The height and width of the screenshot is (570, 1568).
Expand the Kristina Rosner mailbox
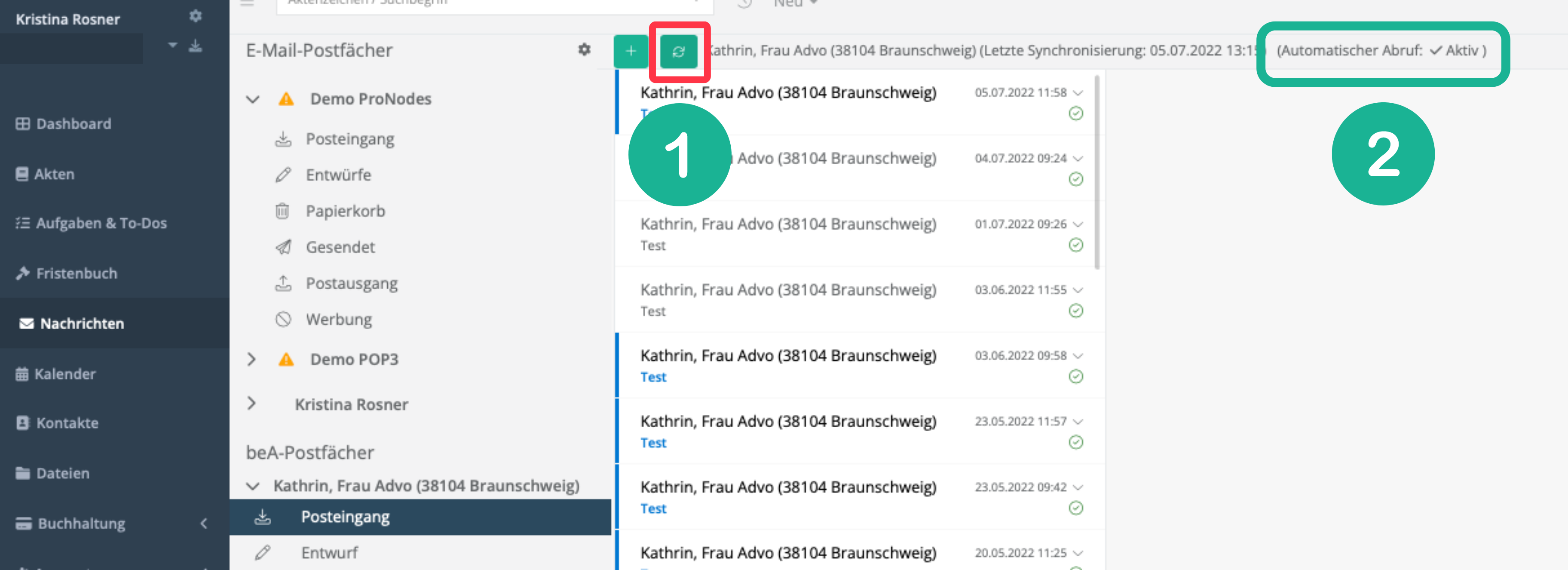(251, 403)
